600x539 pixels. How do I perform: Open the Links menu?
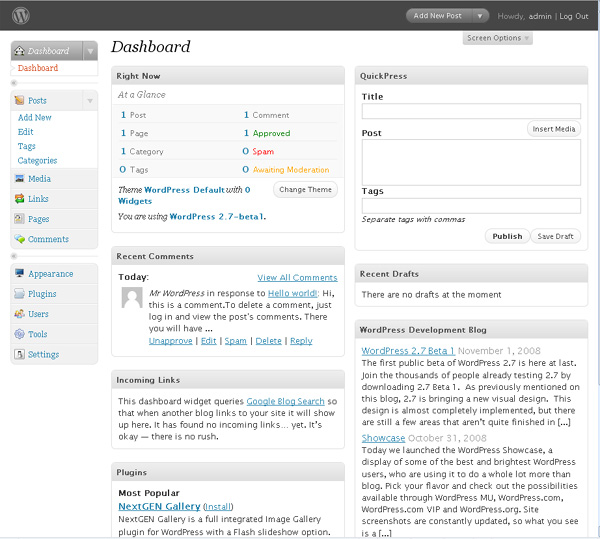pyautogui.click(x=38, y=199)
